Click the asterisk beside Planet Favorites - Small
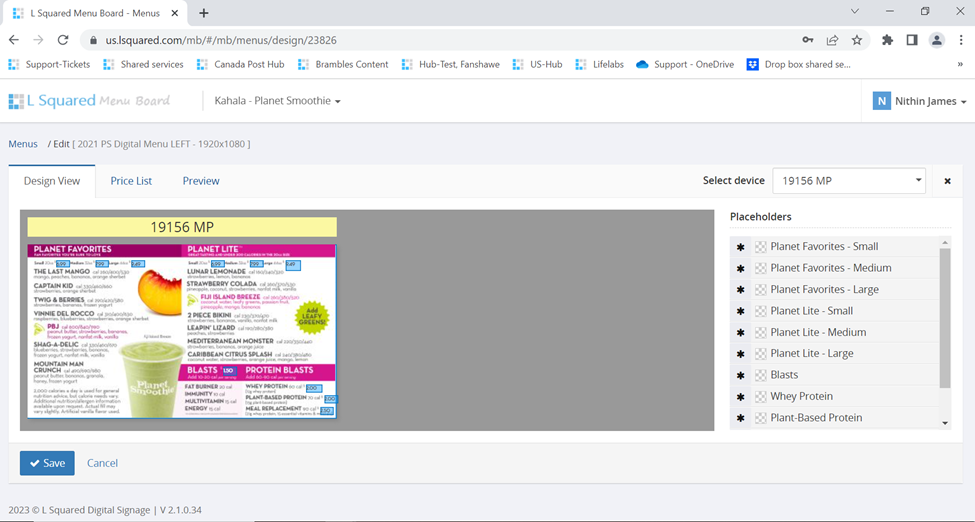 point(741,248)
